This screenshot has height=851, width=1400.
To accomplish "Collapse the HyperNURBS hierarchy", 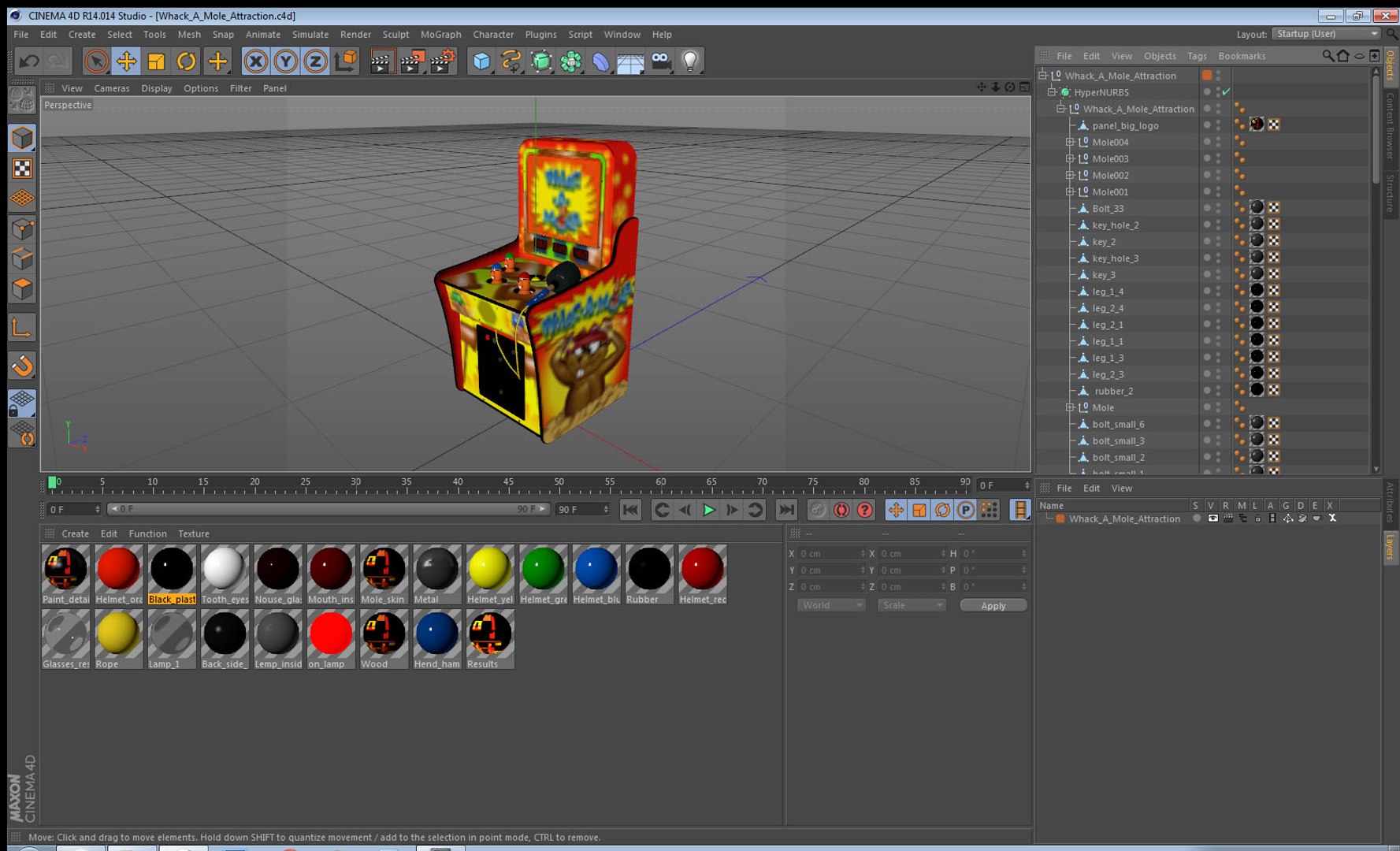I will tap(1051, 92).
